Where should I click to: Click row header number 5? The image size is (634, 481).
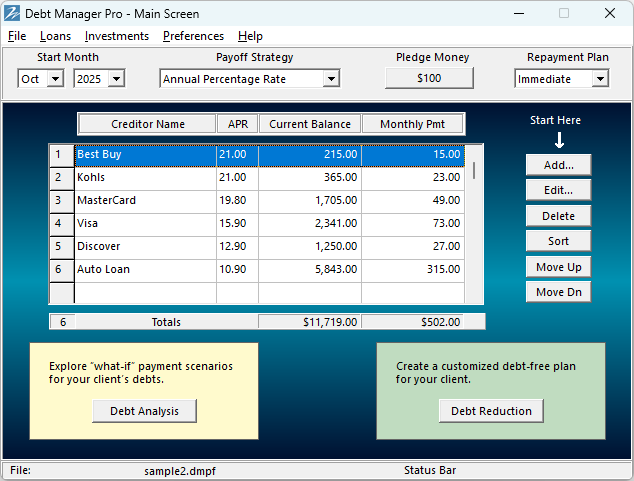click(62, 248)
